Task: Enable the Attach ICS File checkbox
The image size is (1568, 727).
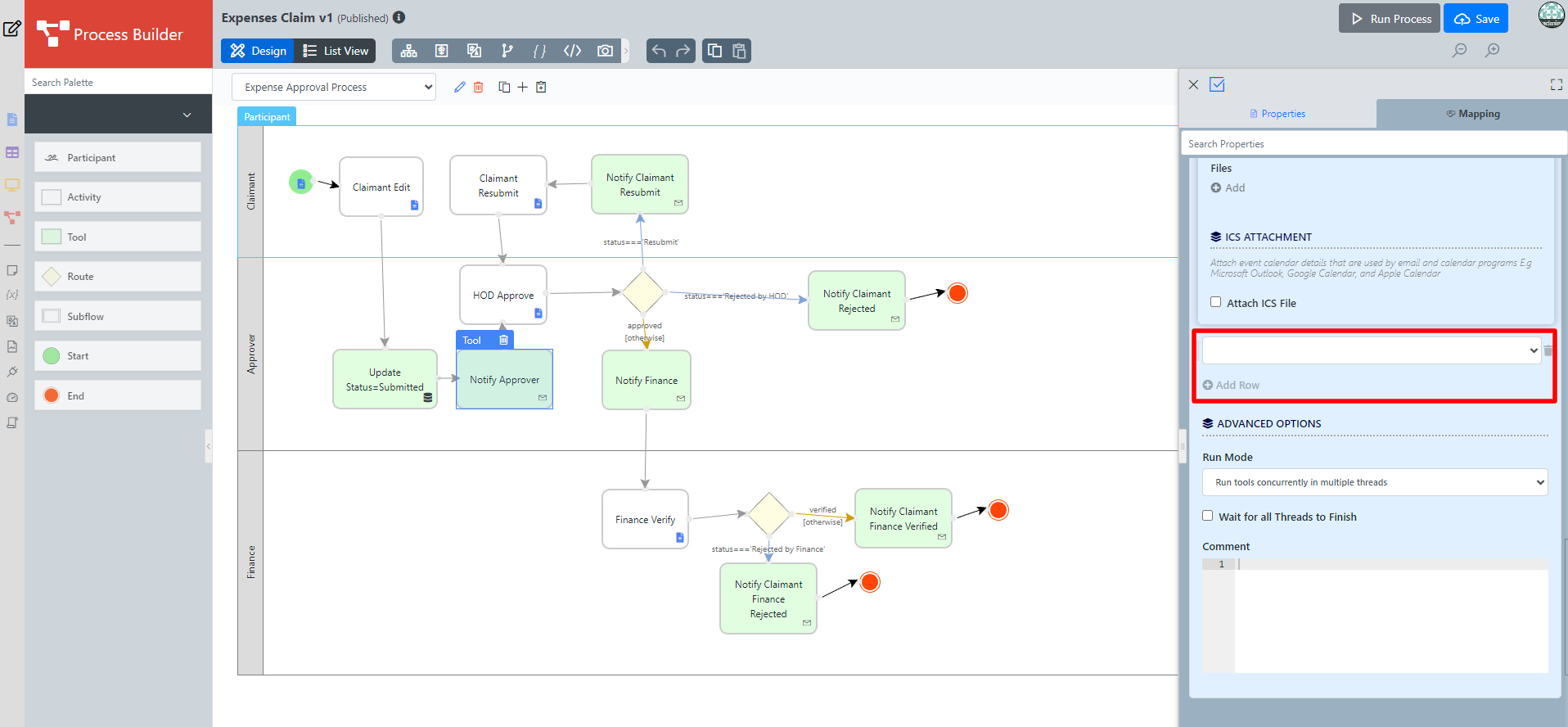Action: (x=1215, y=302)
